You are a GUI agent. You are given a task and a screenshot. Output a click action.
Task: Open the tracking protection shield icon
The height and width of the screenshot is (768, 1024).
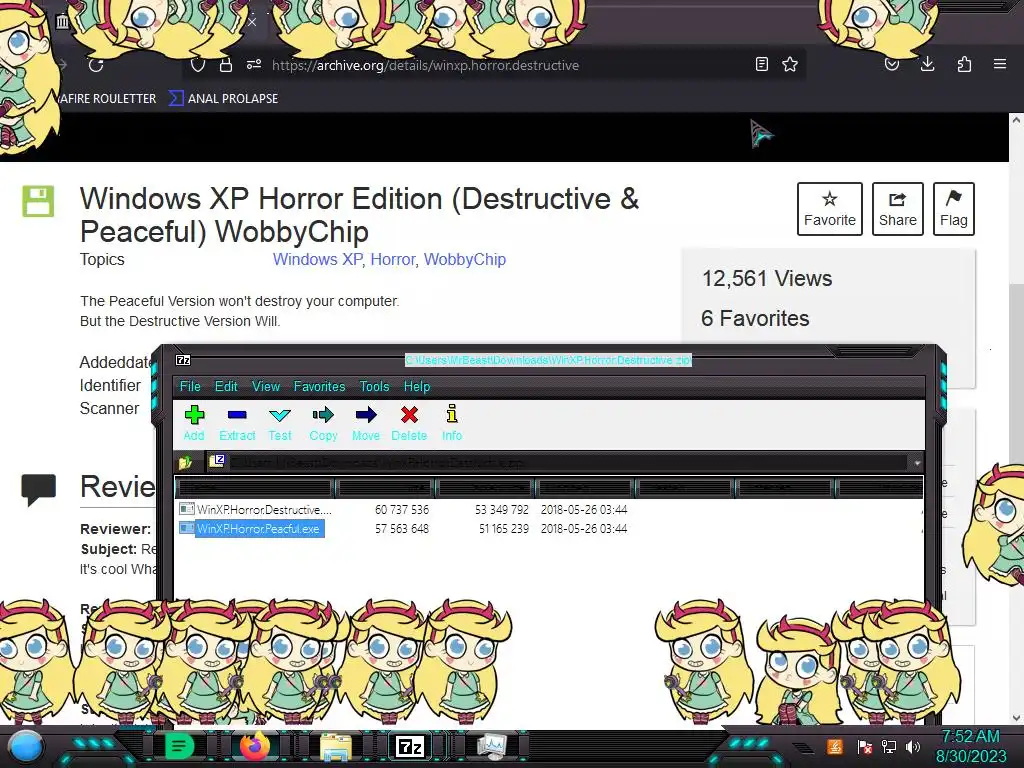pos(198,65)
